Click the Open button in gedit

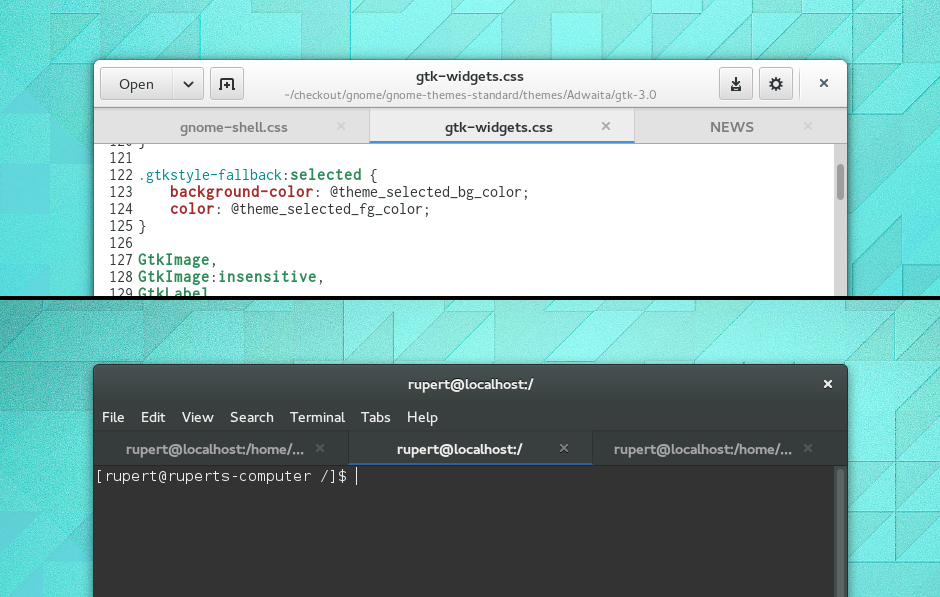click(137, 84)
